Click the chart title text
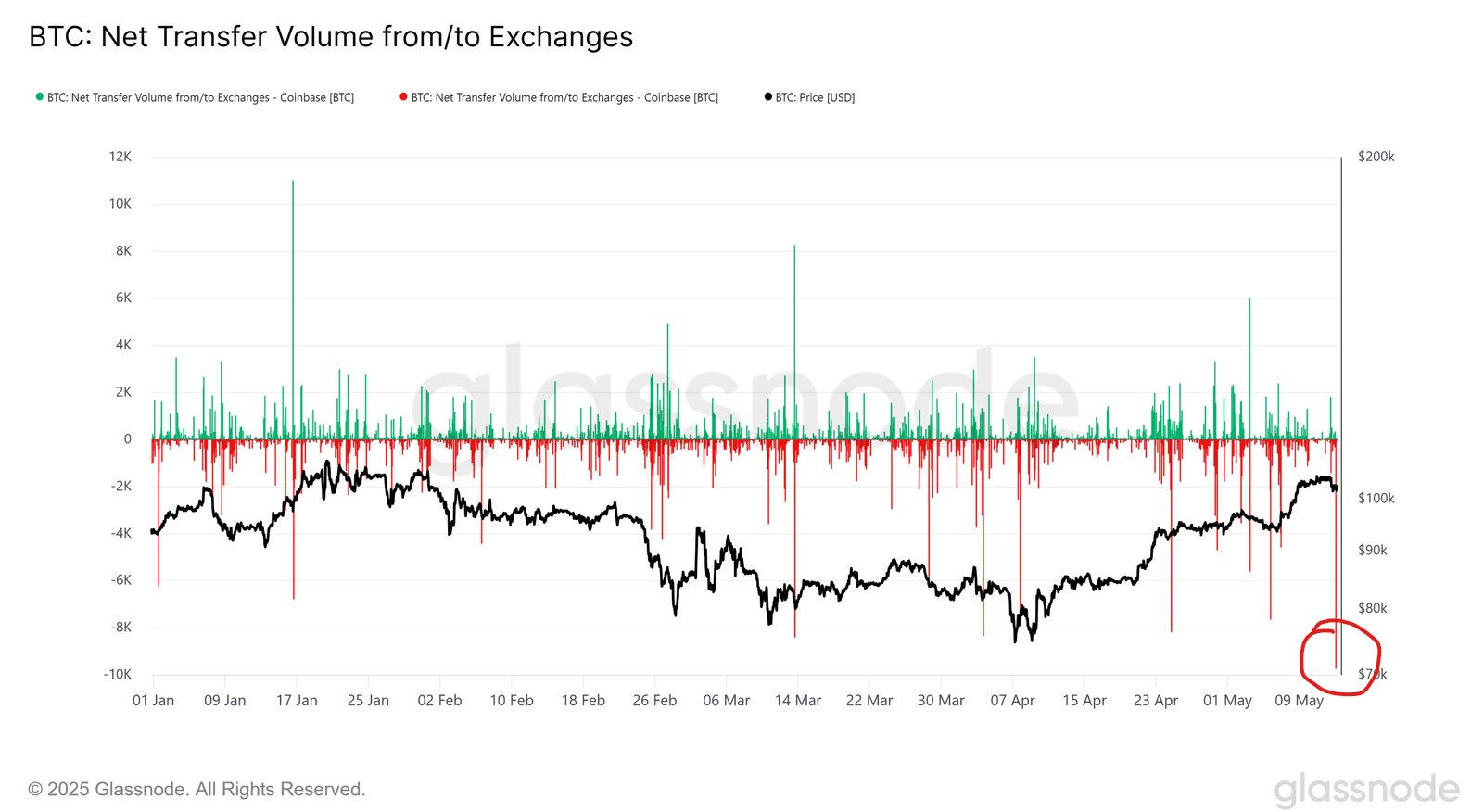Image resolution: width=1471 pixels, height=812 pixels. (x=331, y=37)
